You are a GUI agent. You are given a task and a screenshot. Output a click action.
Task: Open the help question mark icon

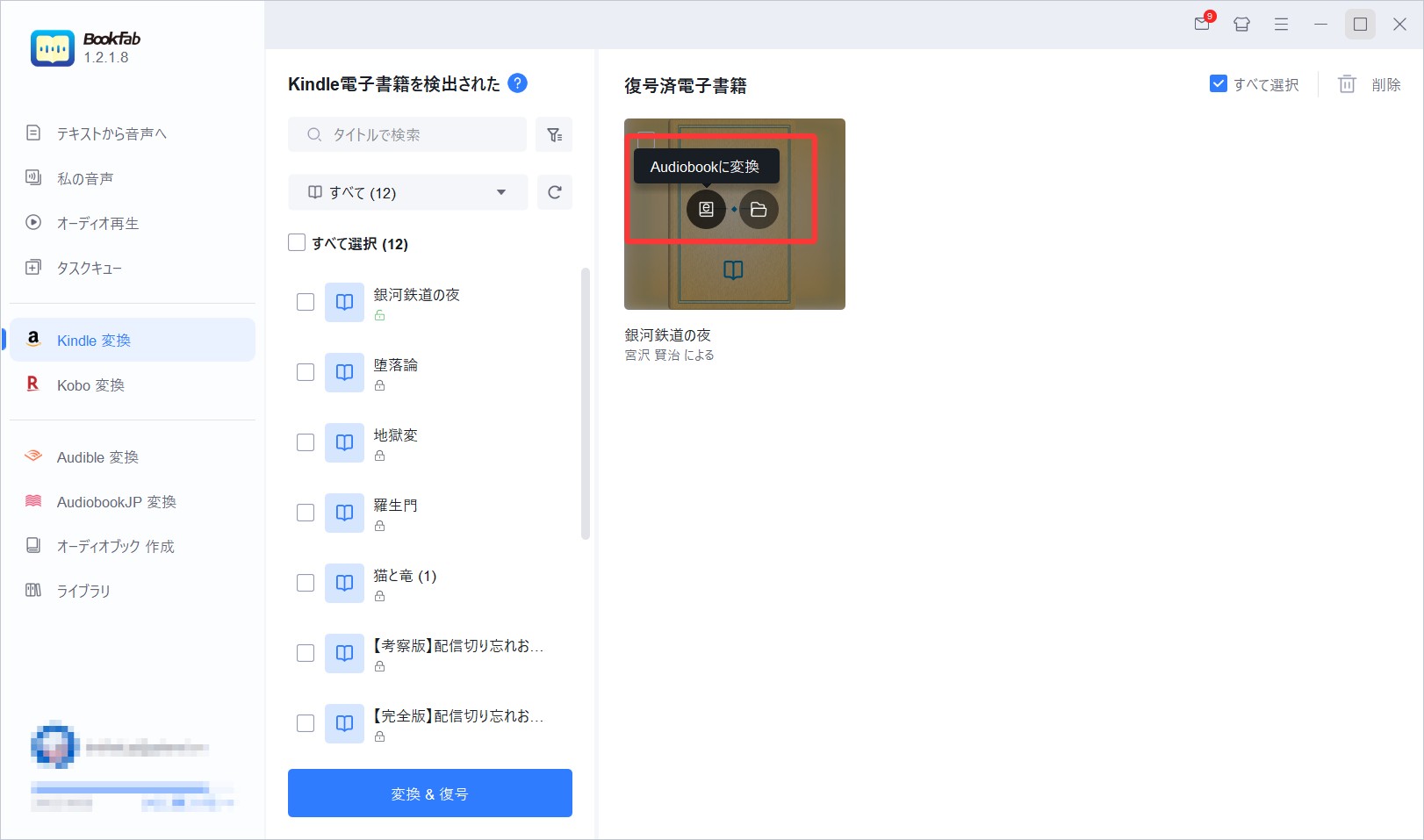coord(518,83)
